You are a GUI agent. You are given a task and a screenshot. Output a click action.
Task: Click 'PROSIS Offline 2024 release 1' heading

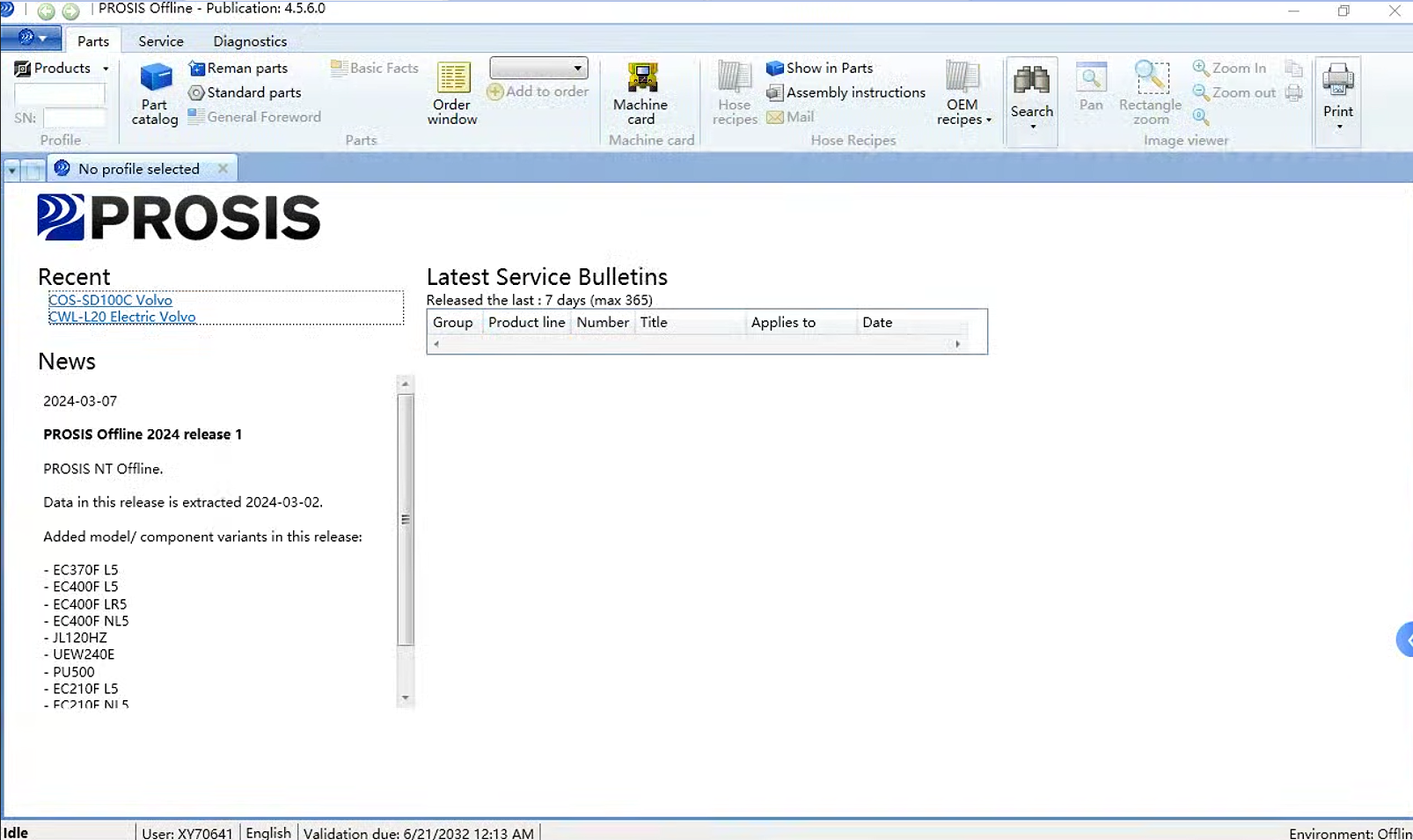[143, 435]
